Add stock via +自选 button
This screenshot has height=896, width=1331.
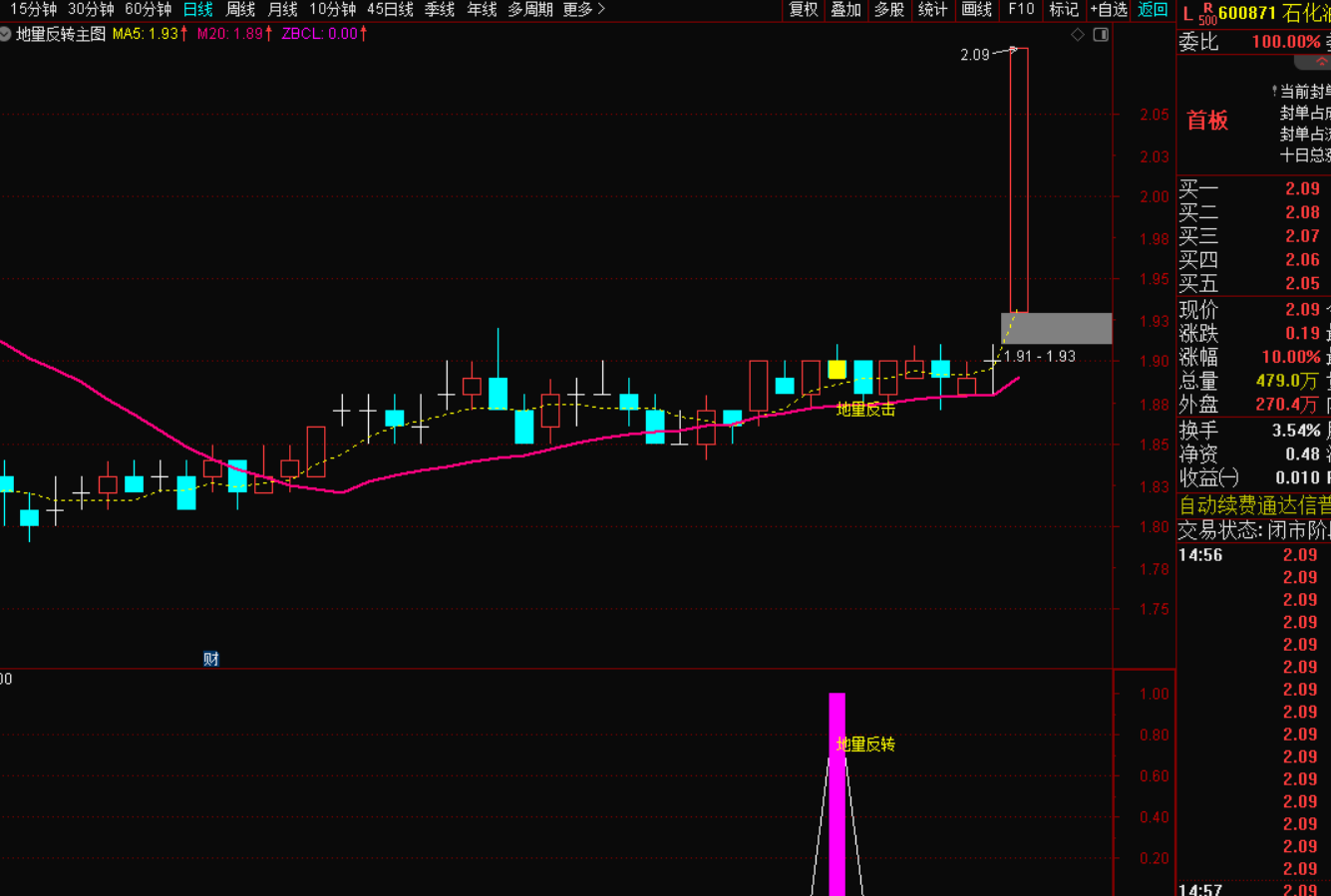click(1108, 10)
